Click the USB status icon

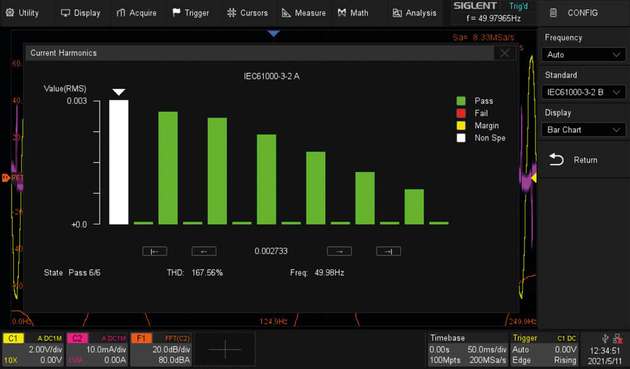click(606, 338)
